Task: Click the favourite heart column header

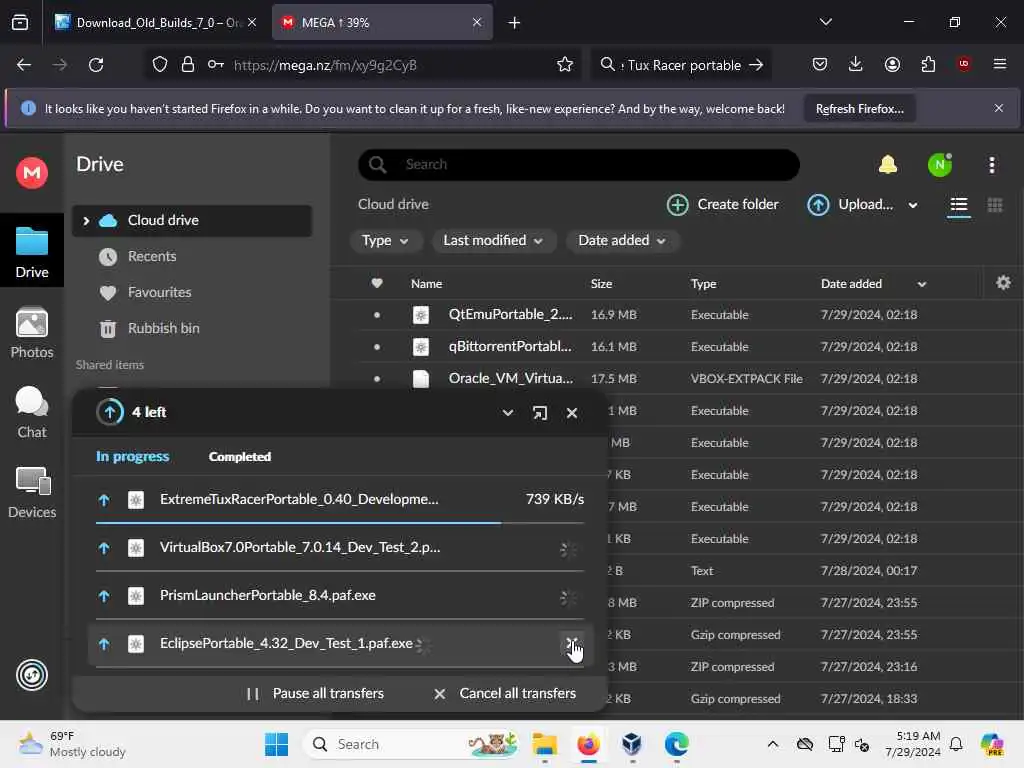Action: [377, 283]
